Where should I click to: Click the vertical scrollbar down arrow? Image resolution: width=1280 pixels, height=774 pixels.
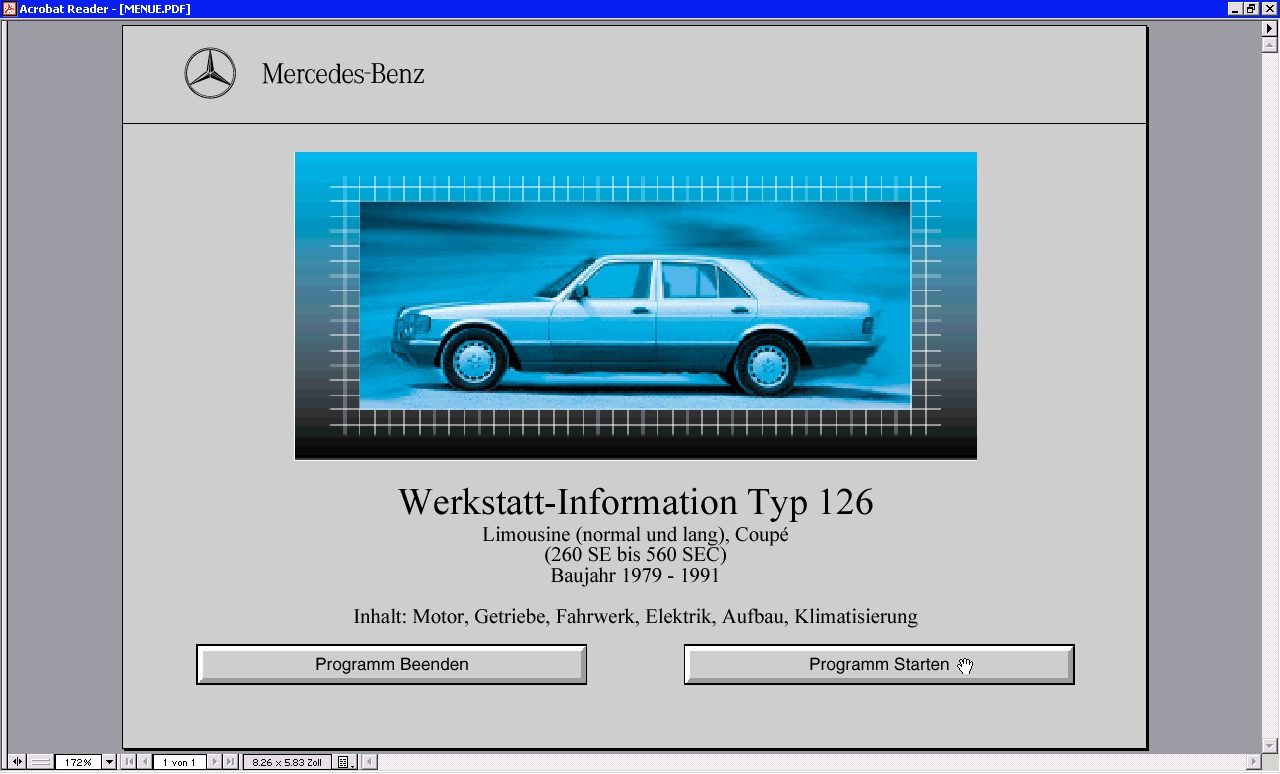pos(1271,746)
